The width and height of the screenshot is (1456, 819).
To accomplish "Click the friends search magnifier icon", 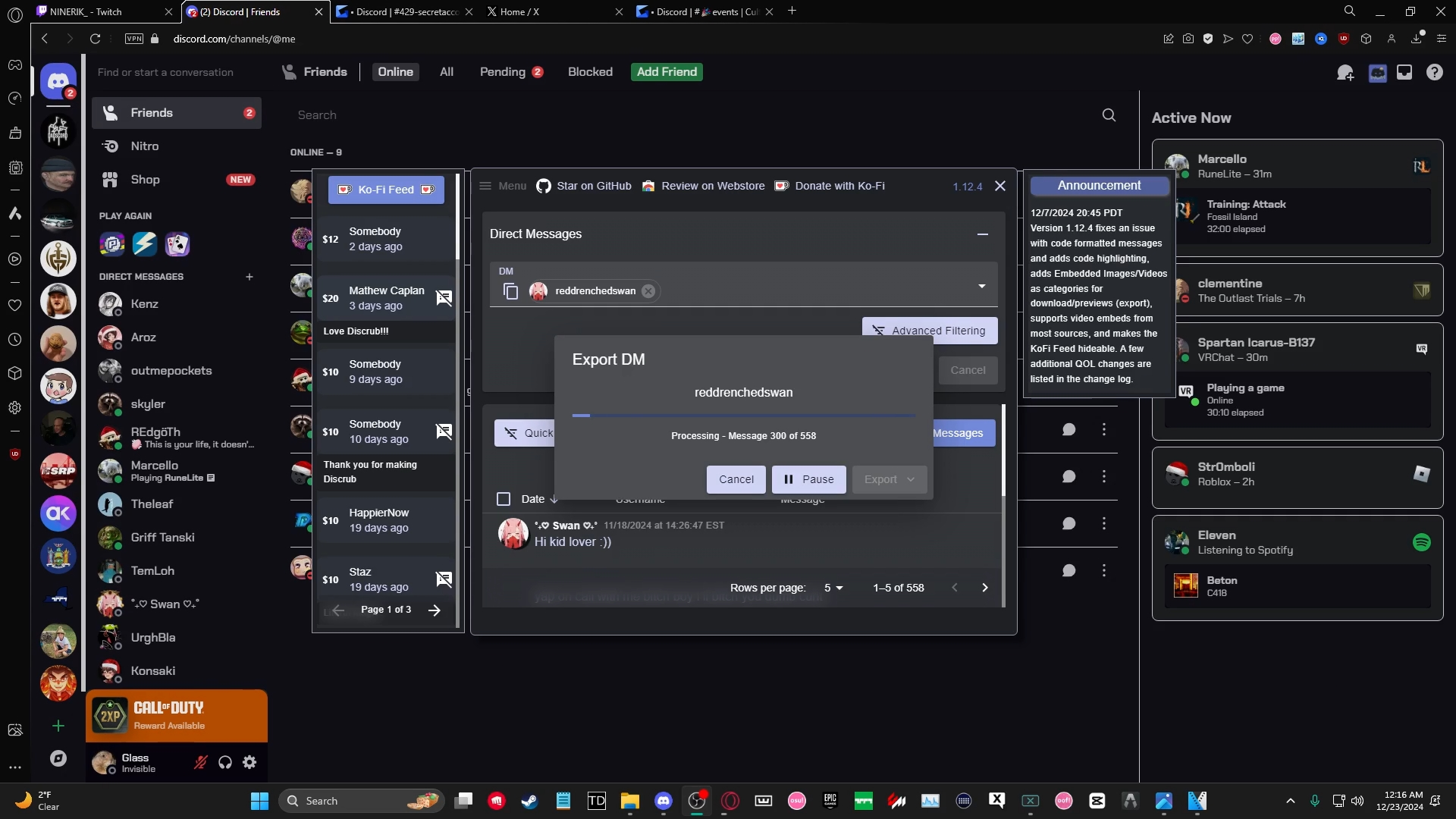I will (x=1109, y=115).
